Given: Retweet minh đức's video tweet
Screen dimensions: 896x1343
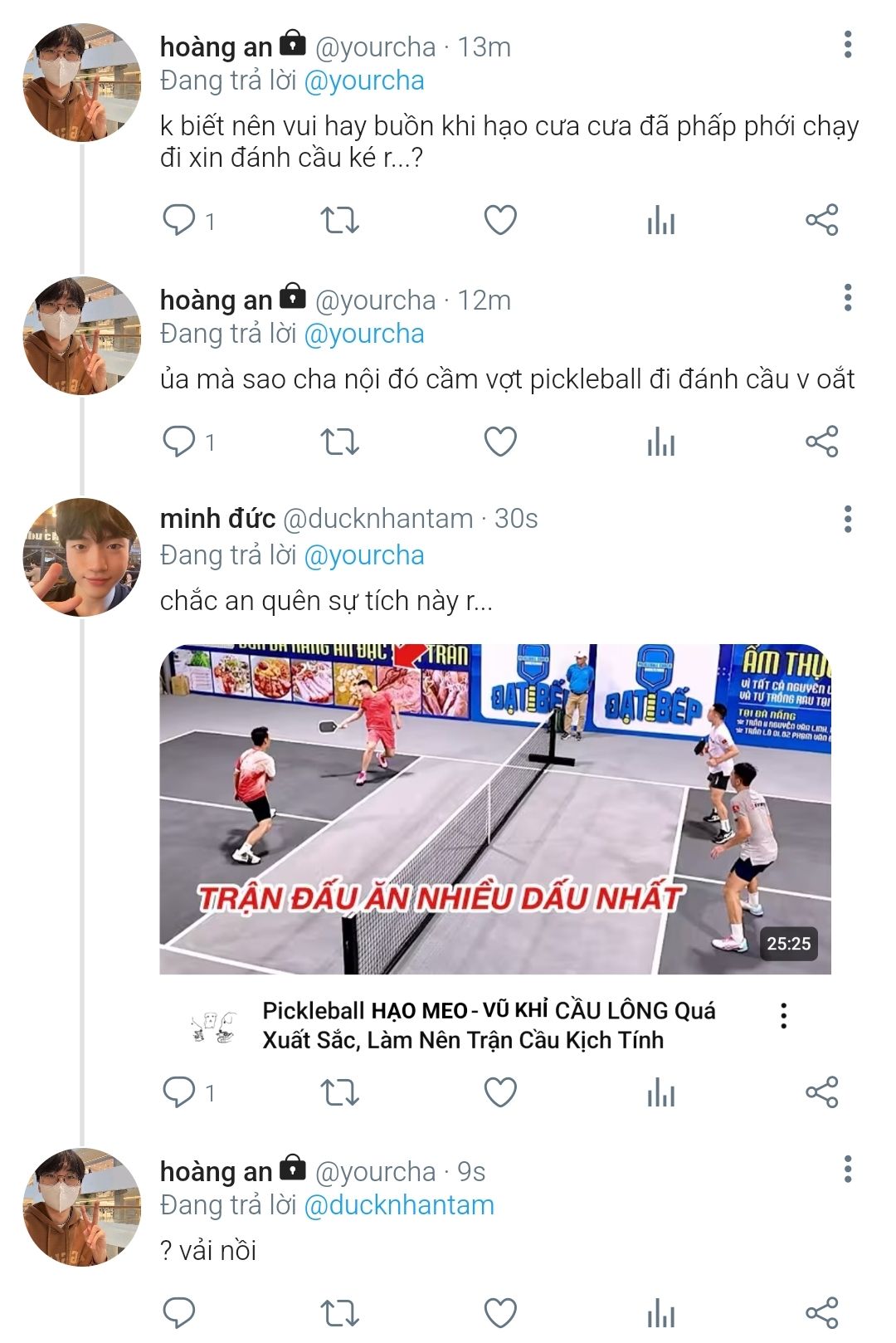Looking at the screenshot, I should (x=339, y=1092).
